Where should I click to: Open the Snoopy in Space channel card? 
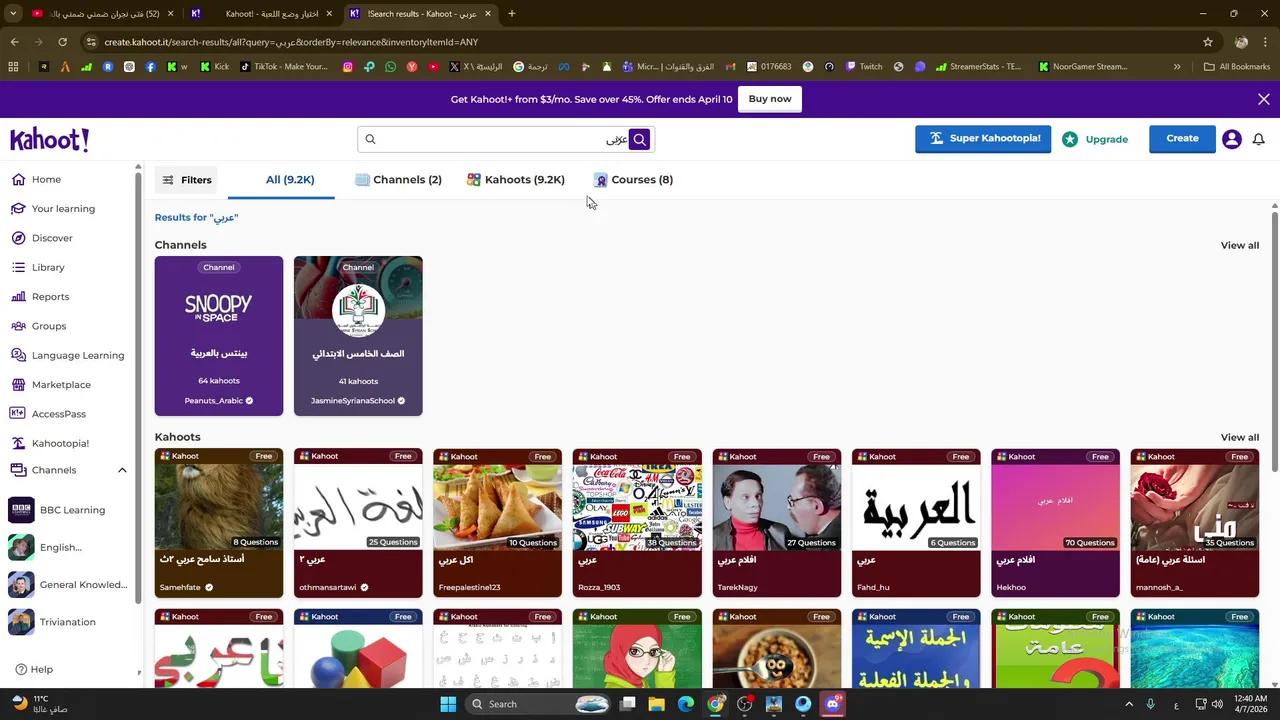219,336
